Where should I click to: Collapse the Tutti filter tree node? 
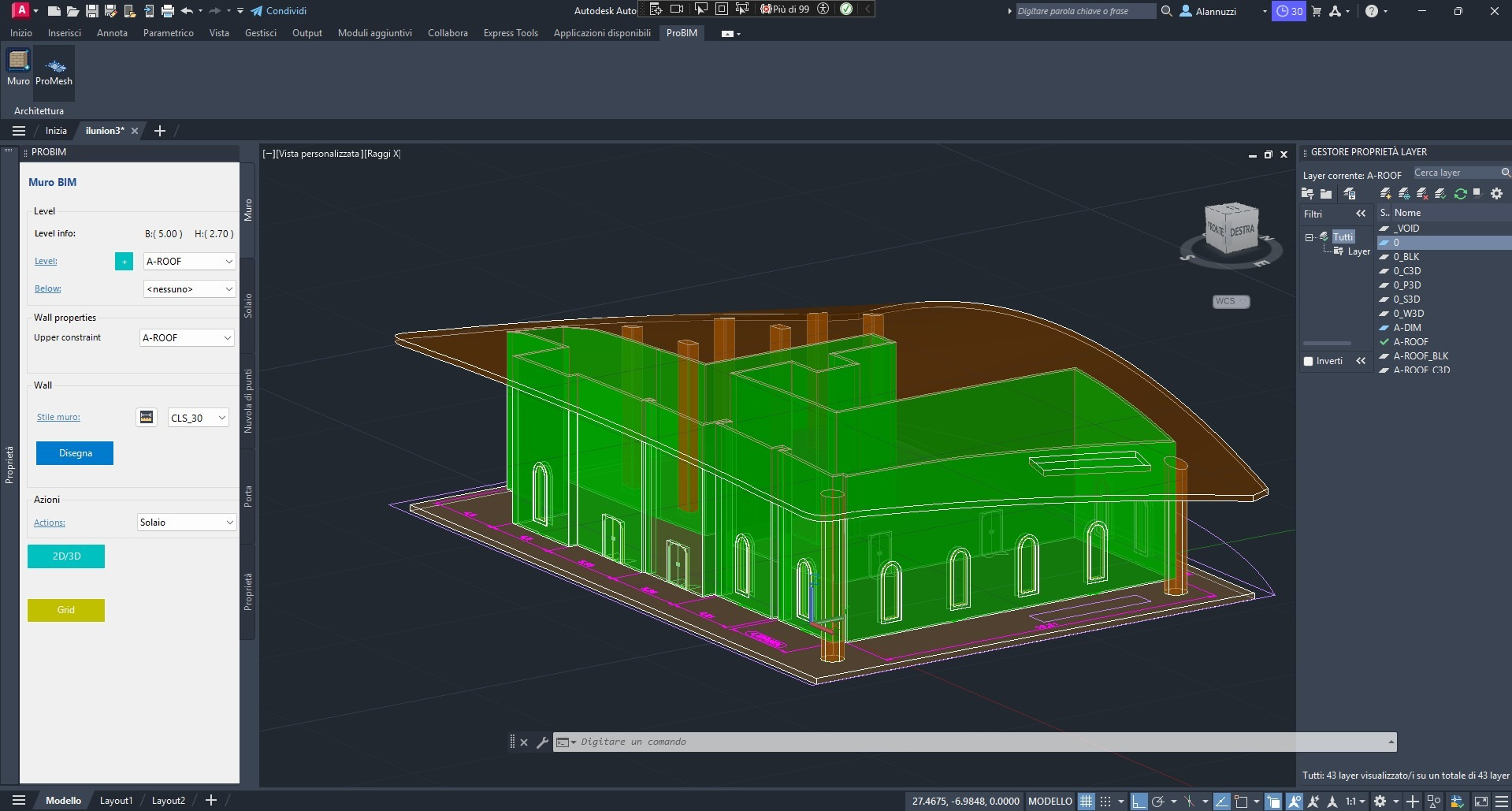click(1309, 237)
